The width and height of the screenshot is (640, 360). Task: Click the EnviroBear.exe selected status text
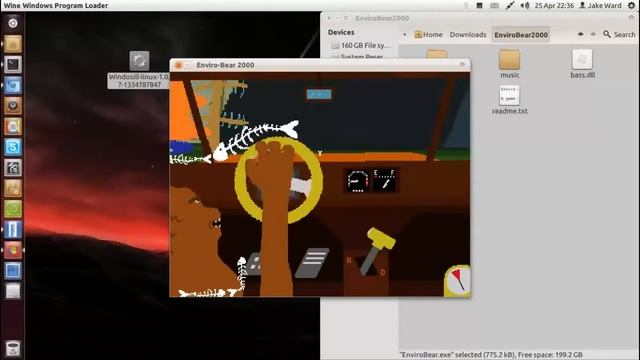tap(491, 355)
